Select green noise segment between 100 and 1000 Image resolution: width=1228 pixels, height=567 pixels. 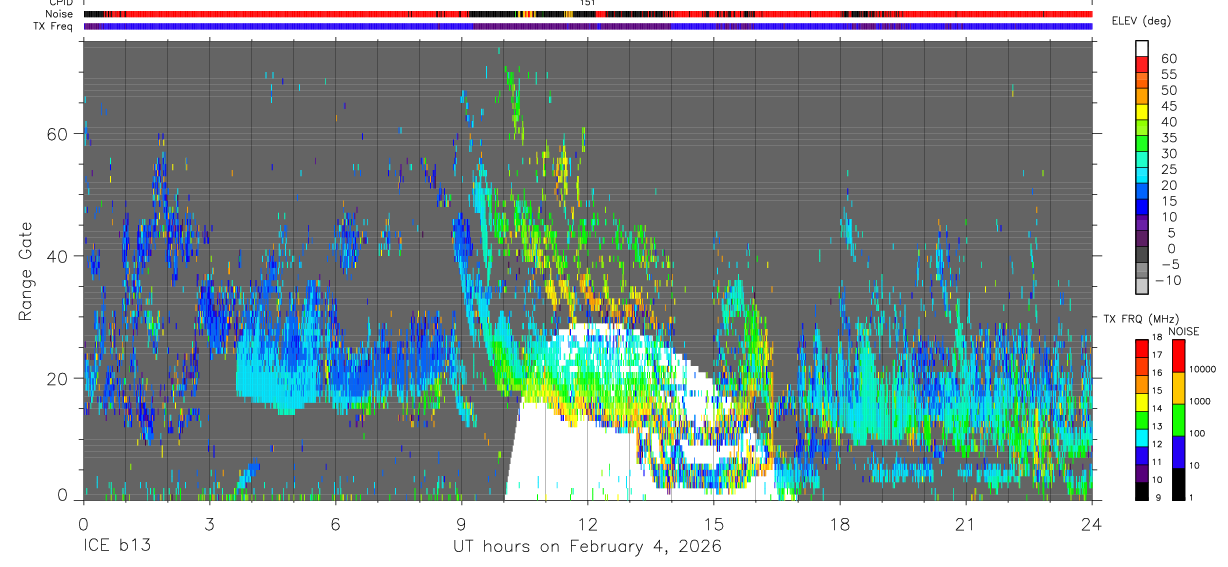tap(1179, 419)
